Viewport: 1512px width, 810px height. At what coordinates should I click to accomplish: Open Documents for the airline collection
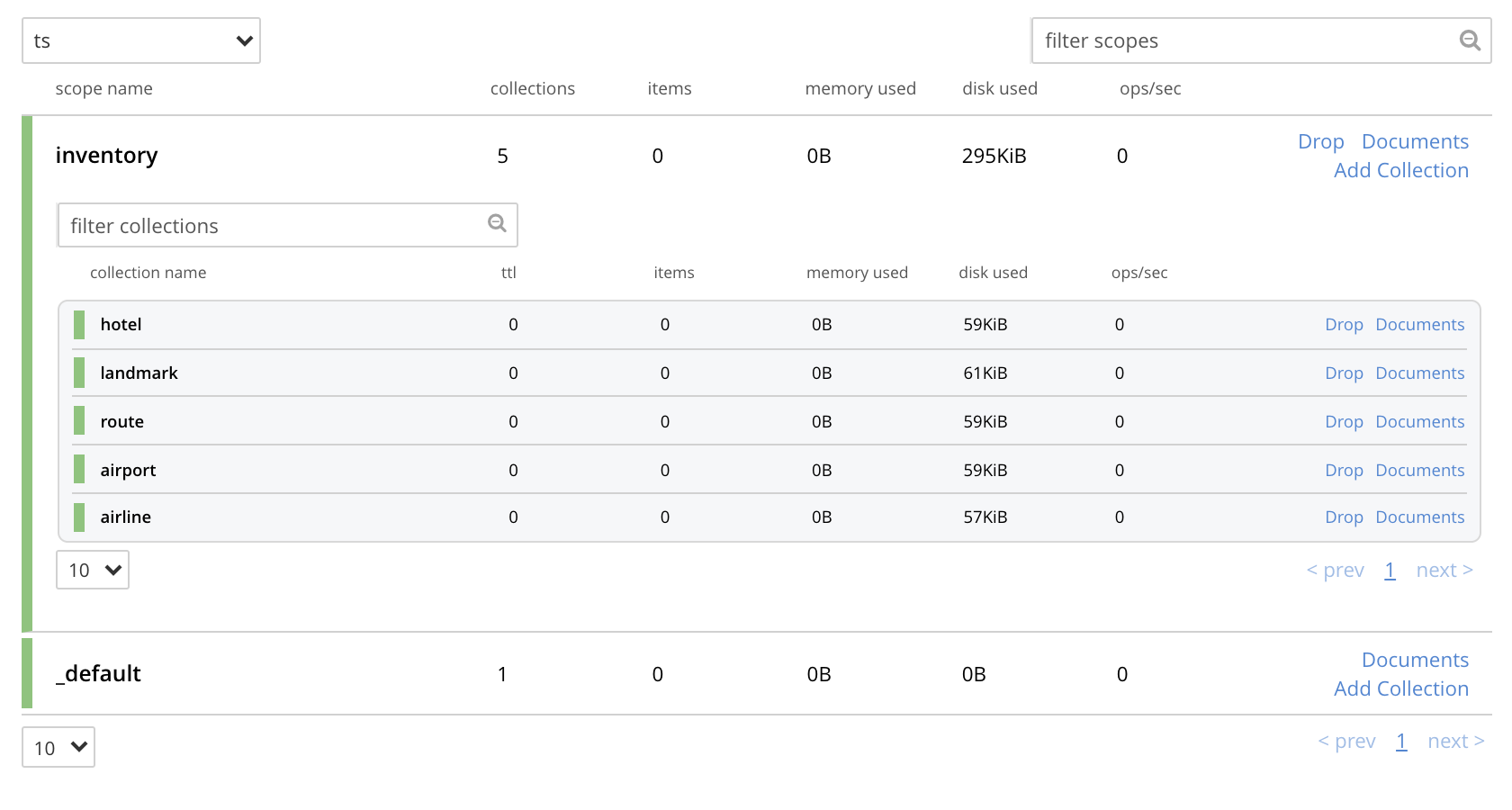(x=1420, y=517)
